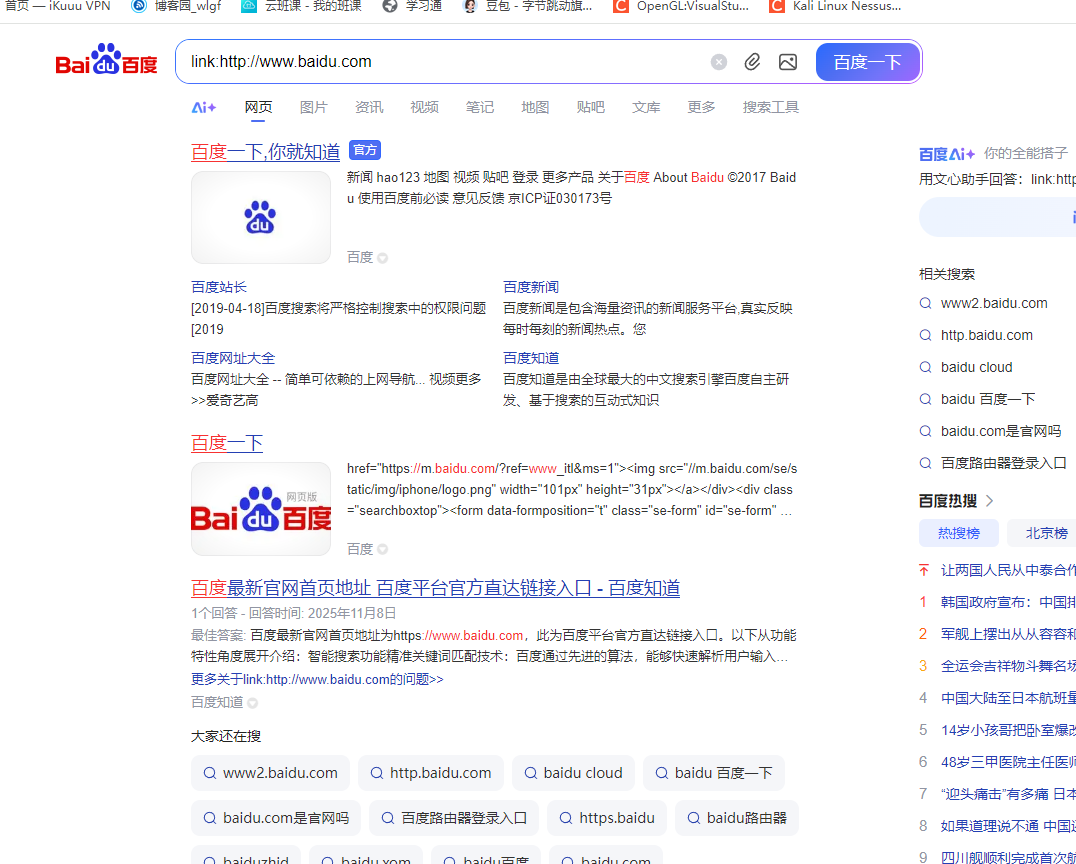
Task: Open image search via the camera icon
Action: point(787,61)
